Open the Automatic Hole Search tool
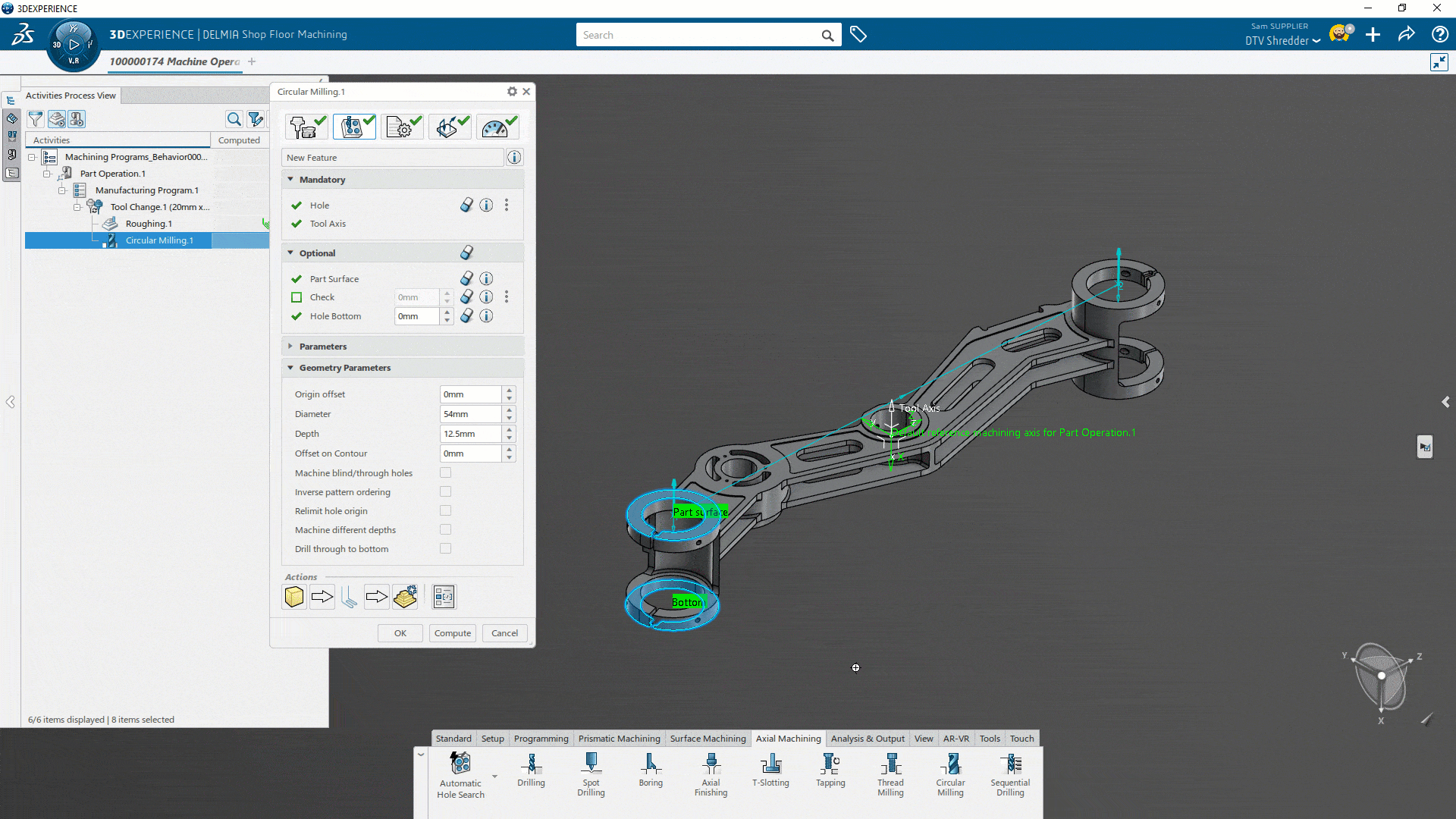This screenshot has width=1456, height=819. 460,766
